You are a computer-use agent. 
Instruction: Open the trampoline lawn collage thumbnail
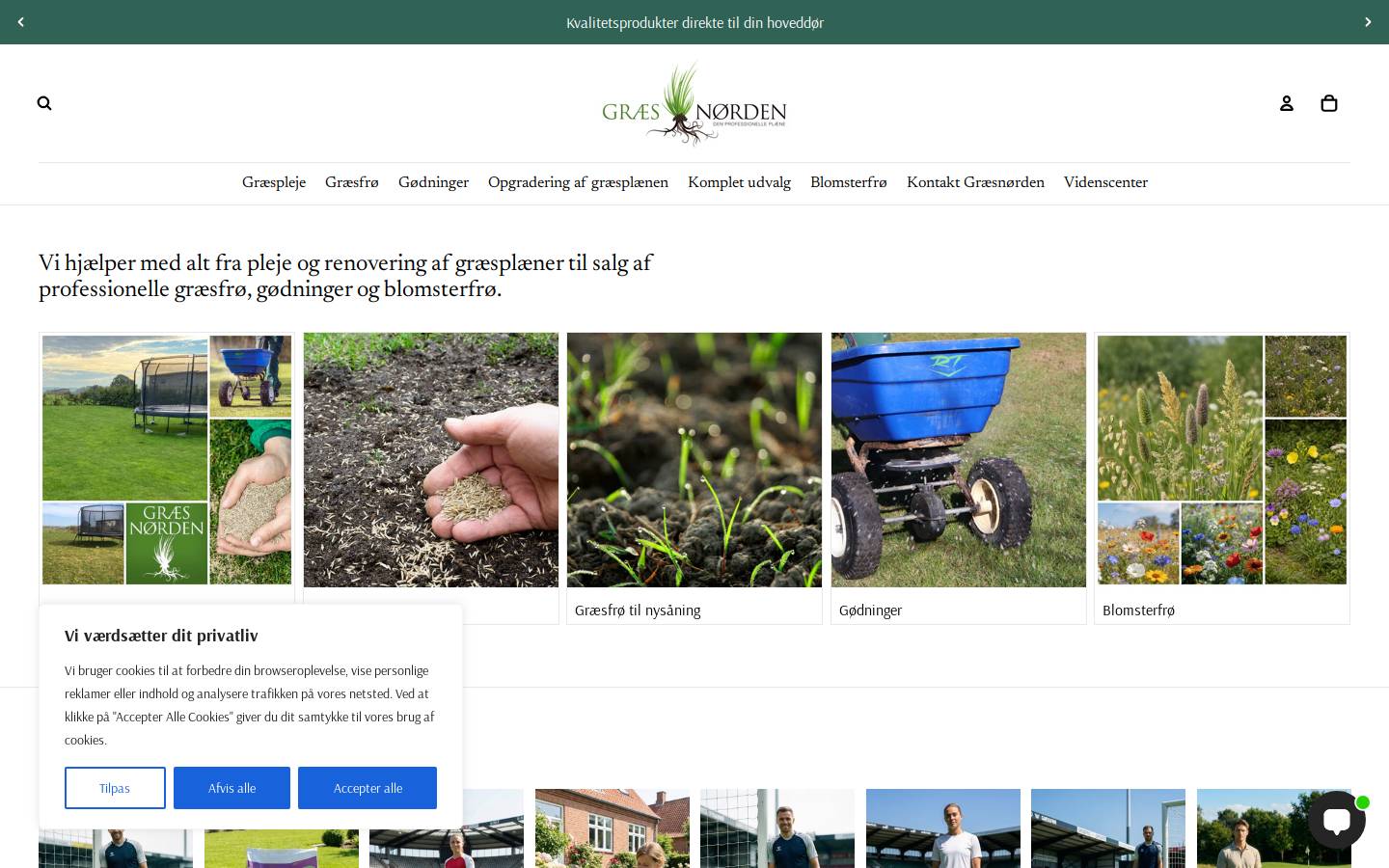point(167,460)
